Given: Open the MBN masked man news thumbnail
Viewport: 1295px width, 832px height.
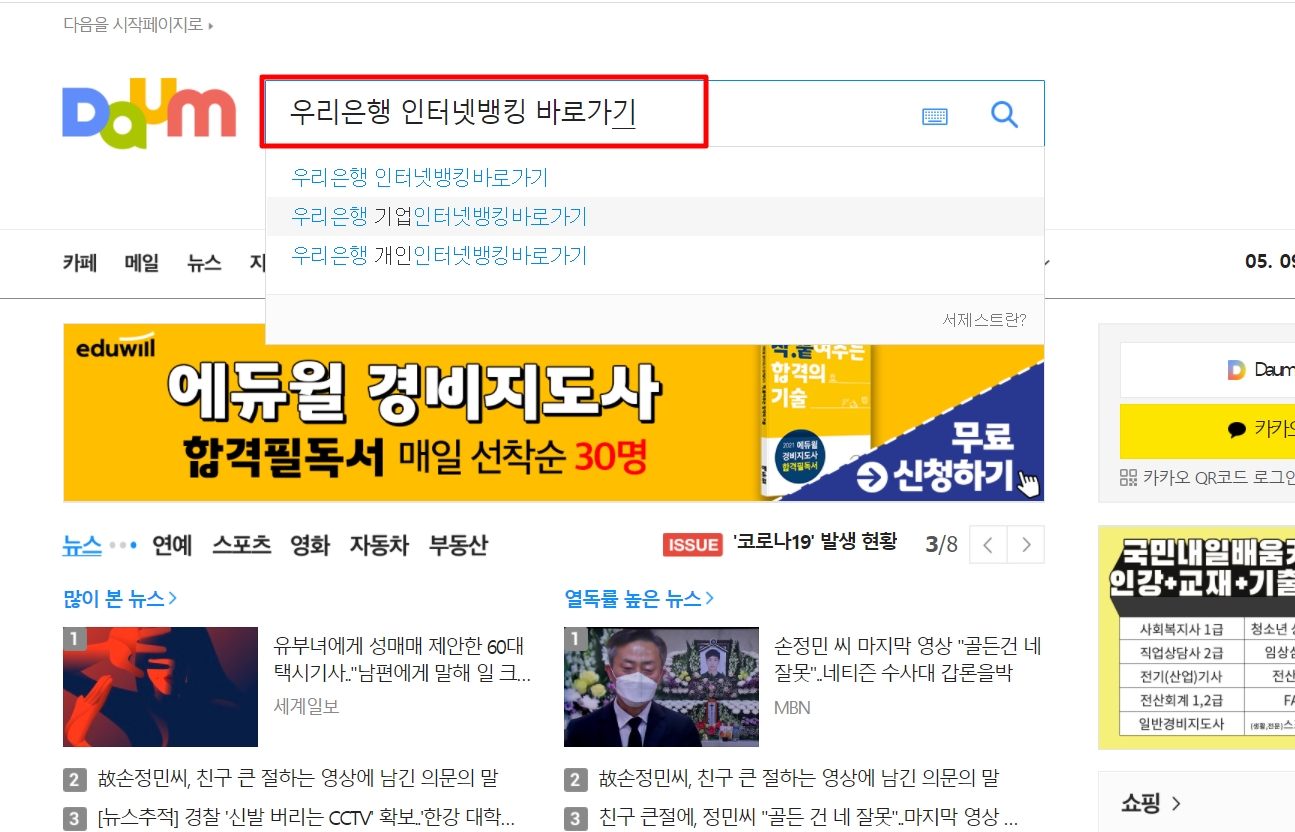Looking at the screenshot, I should click(x=661, y=687).
